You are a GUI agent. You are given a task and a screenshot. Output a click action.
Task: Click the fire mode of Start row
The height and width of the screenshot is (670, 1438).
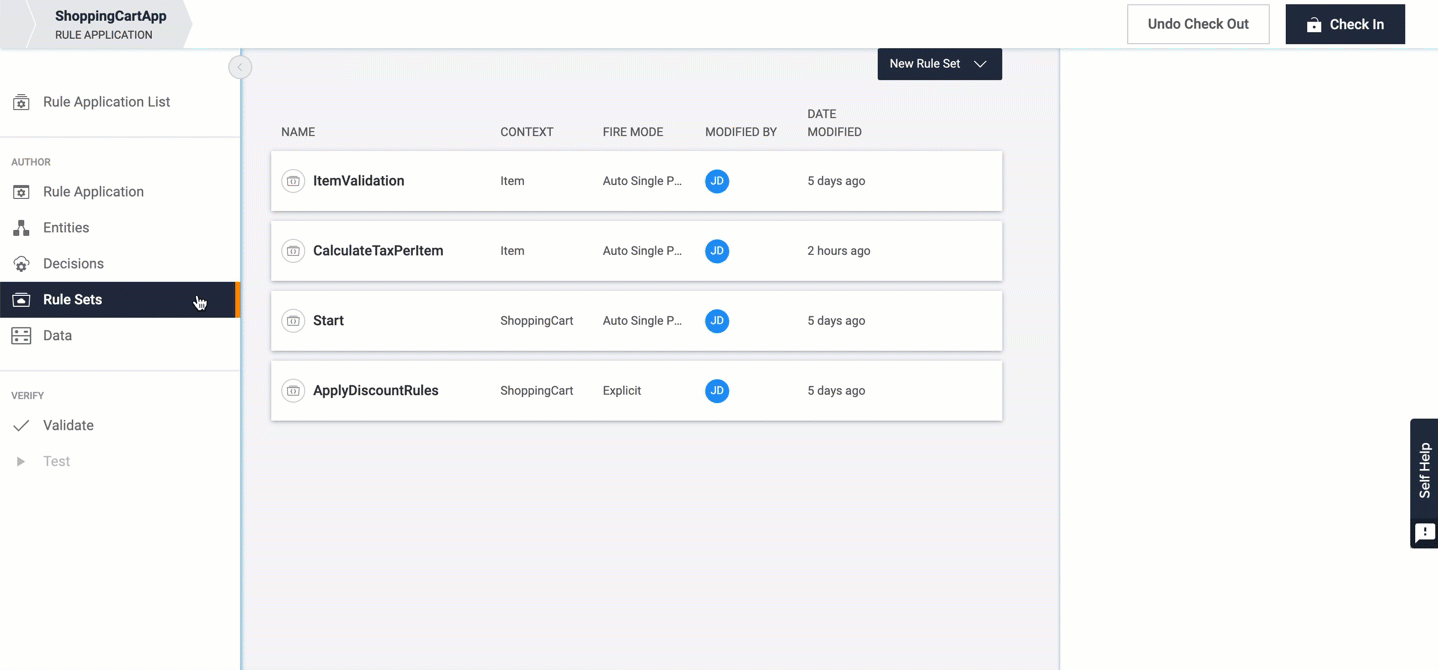[642, 321]
